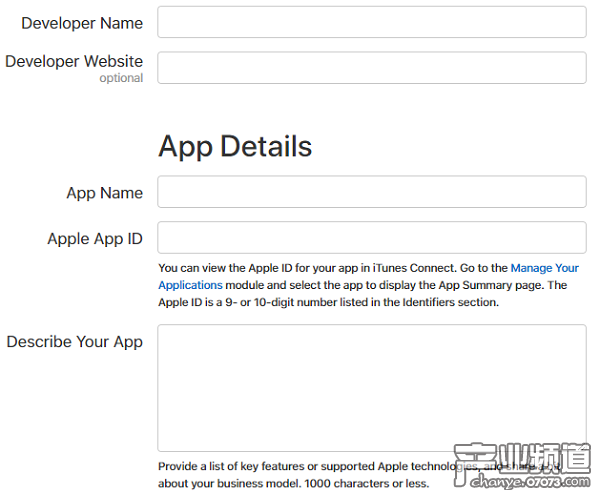This screenshot has height=495, width=600.
Task: Click the 'Identifiers section' help text
Action: point(446,302)
